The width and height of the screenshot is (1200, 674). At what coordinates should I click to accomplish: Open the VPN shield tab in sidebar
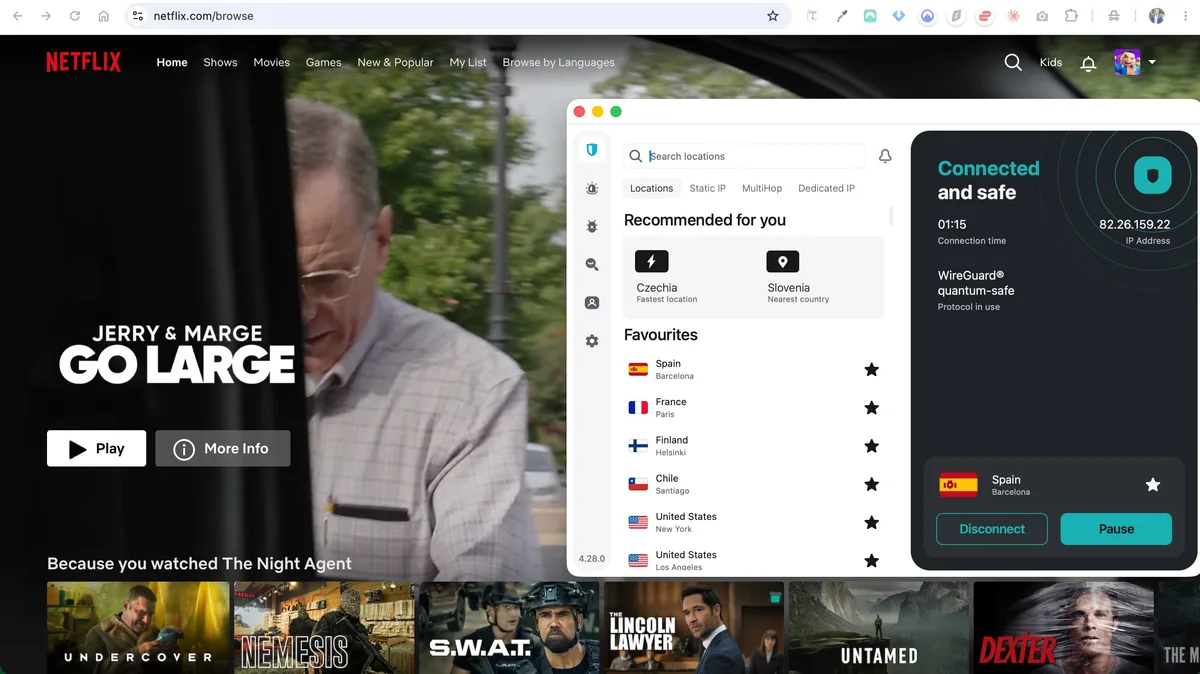click(592, 150)
